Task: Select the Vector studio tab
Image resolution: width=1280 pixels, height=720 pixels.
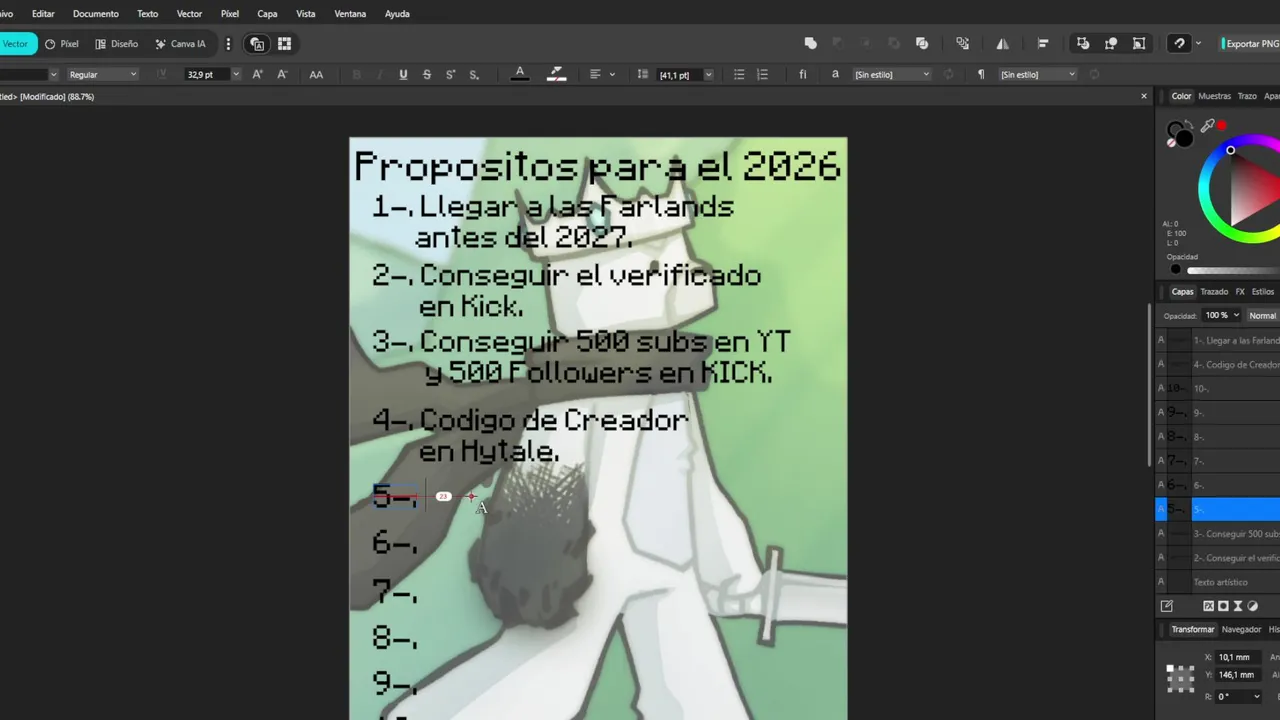Action: [17, 44]
